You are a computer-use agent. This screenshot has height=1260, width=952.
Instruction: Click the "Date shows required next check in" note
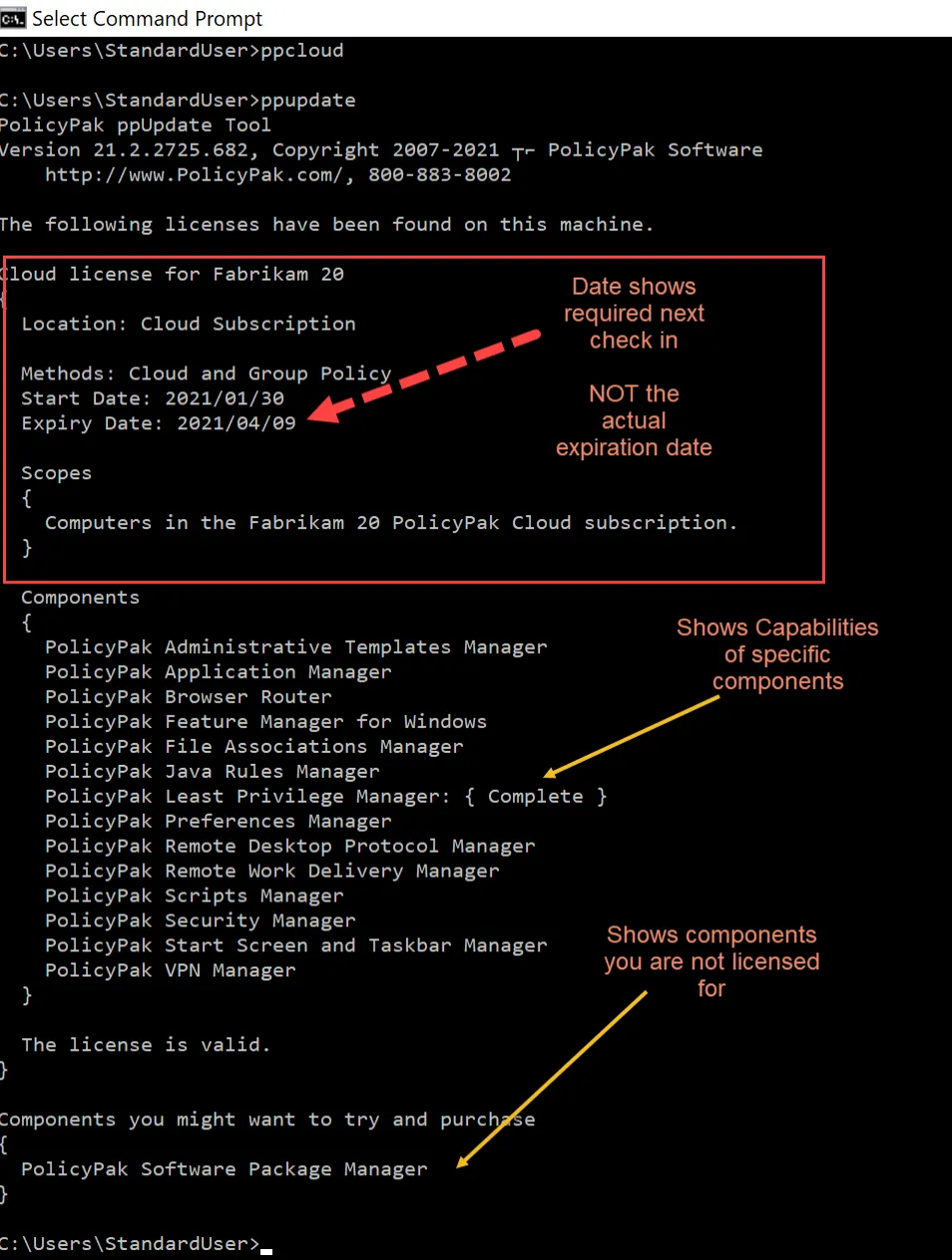[634, 313]
